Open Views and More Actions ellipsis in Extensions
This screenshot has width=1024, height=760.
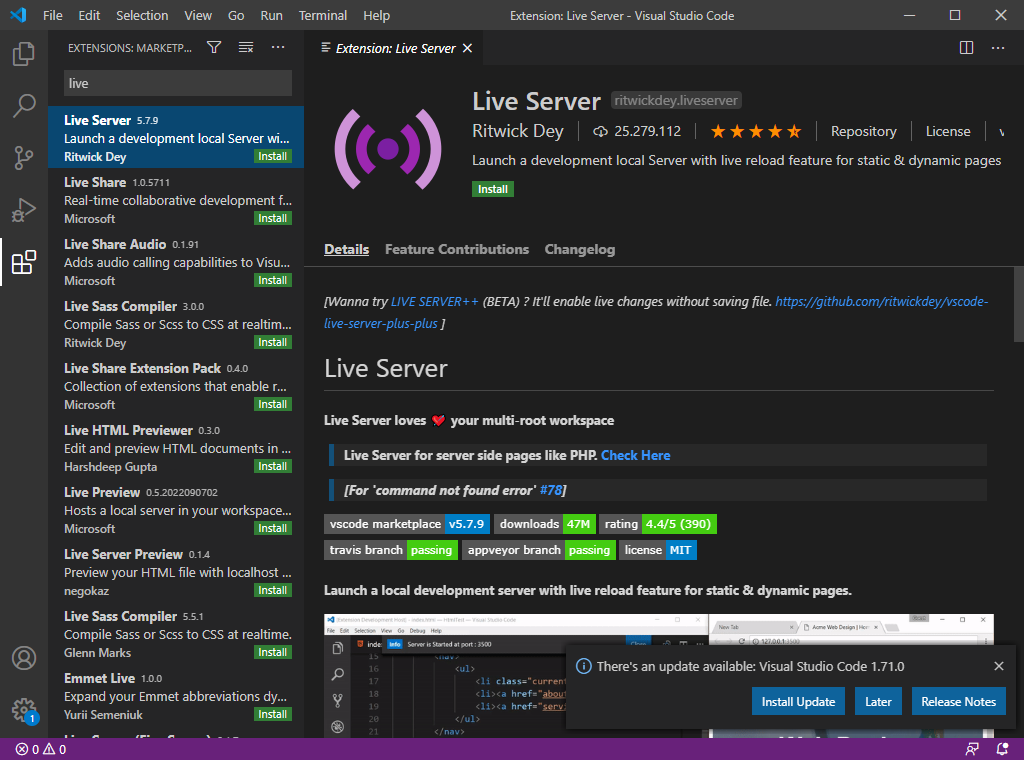click(x=278, y=47)
